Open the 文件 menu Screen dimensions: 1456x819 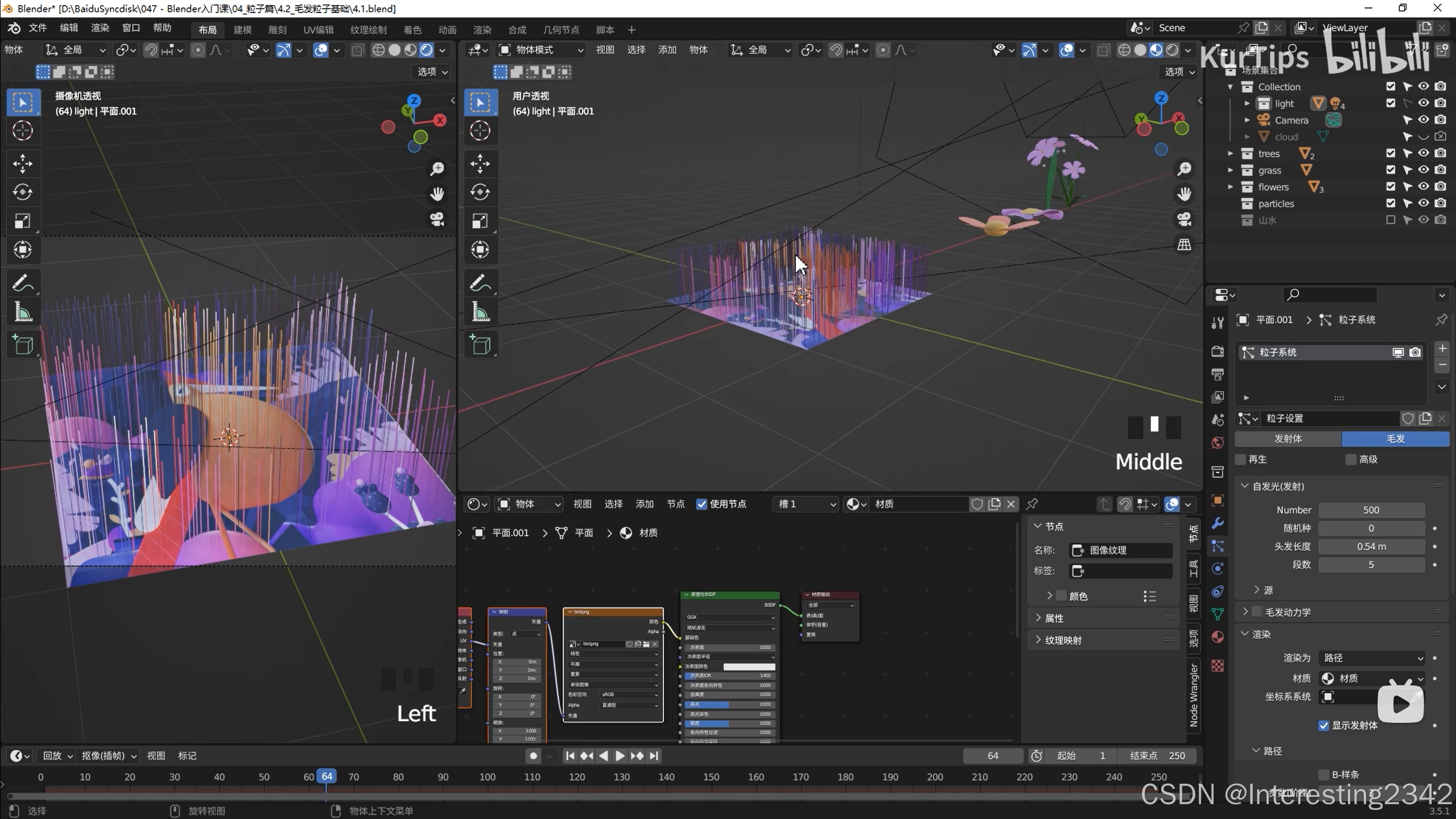click(38, 28)
